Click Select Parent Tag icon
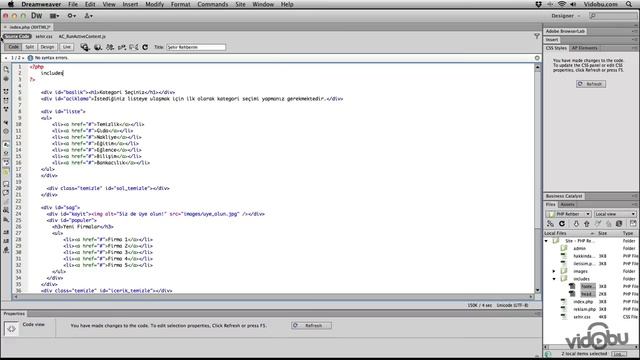The height and width of the screenshot is (360, 640). [x=6, y=122]
